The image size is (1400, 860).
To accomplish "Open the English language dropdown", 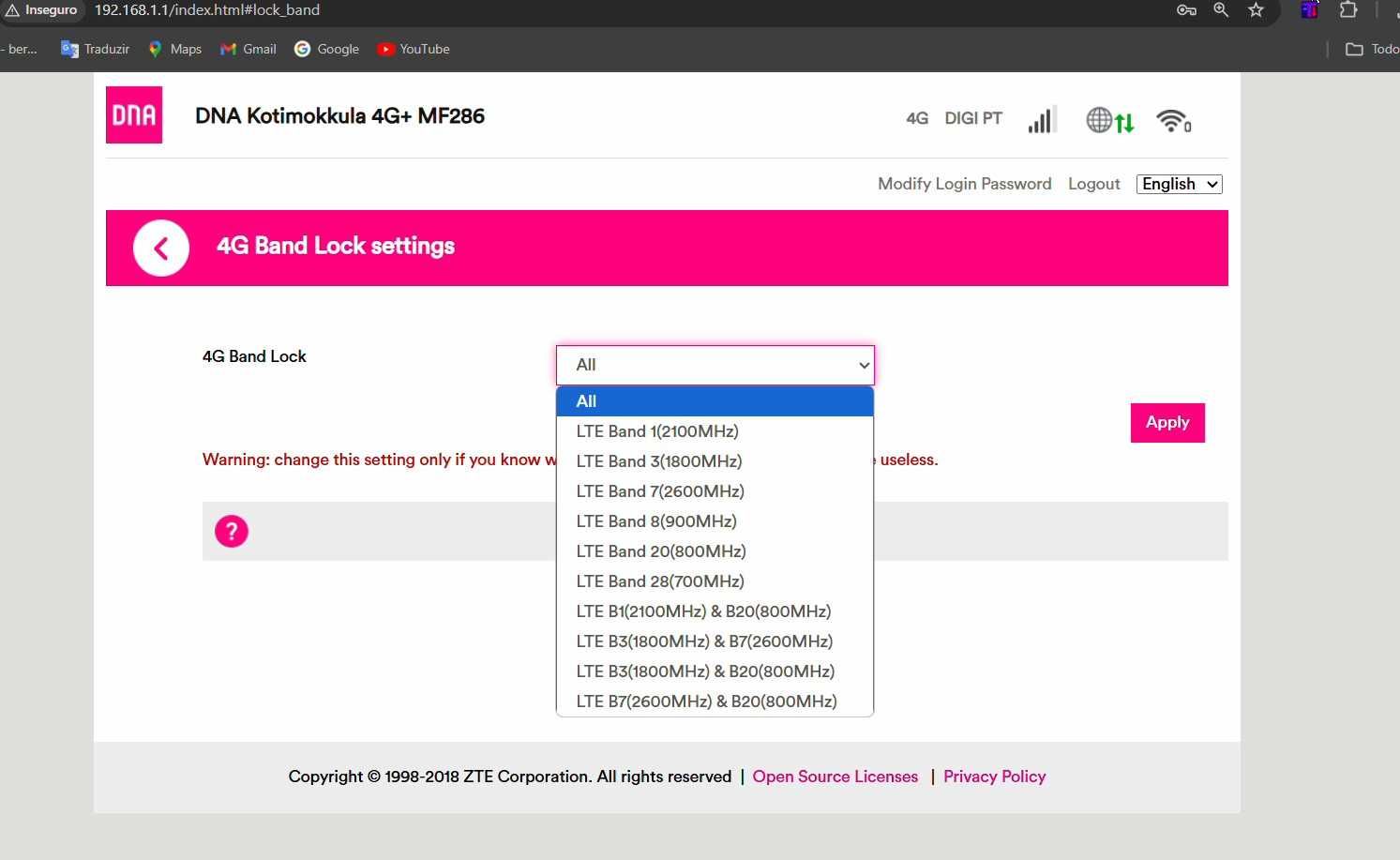I will (x=1180, y=184).
